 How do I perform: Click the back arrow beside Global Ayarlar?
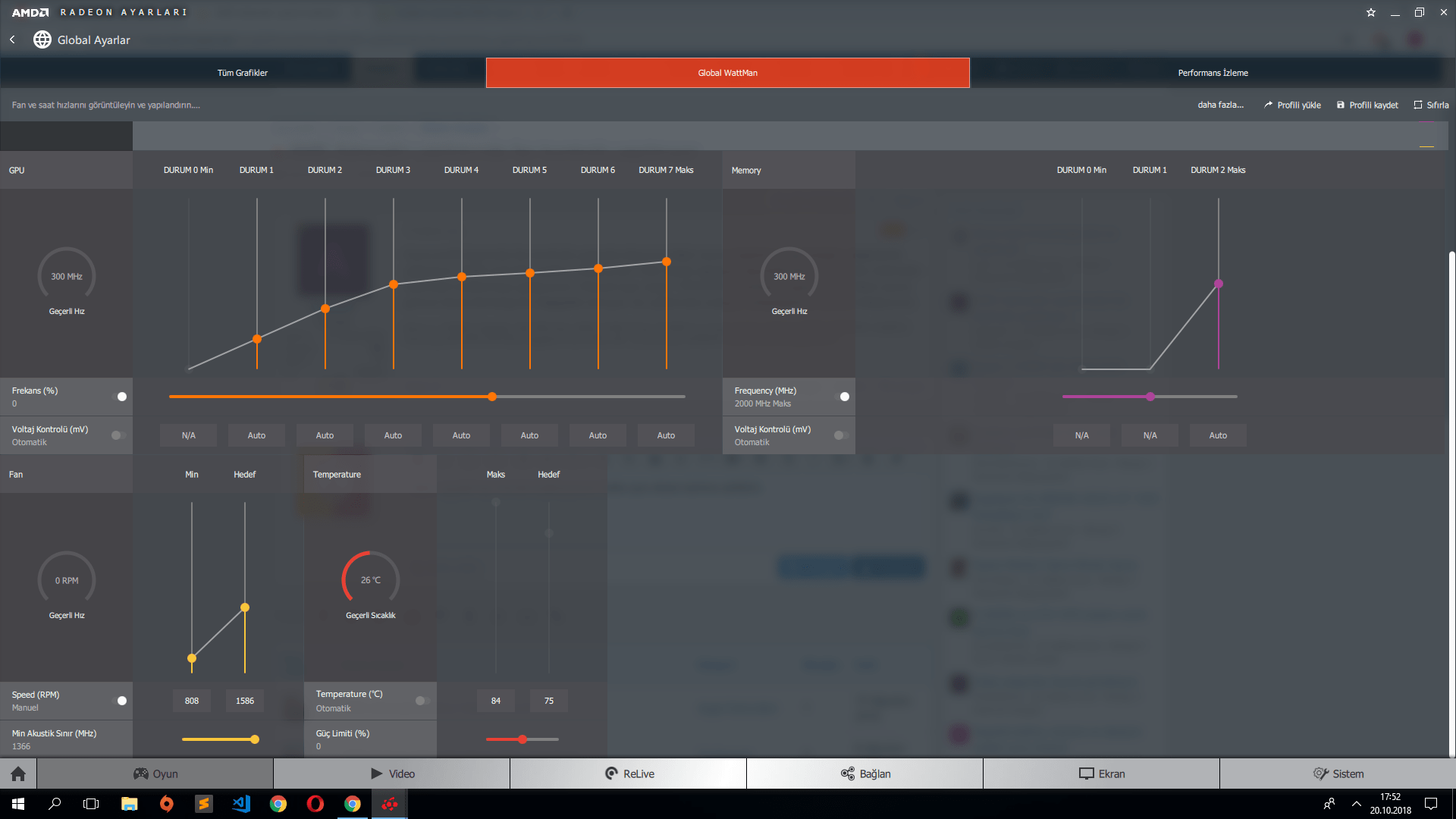click(12, 39)
